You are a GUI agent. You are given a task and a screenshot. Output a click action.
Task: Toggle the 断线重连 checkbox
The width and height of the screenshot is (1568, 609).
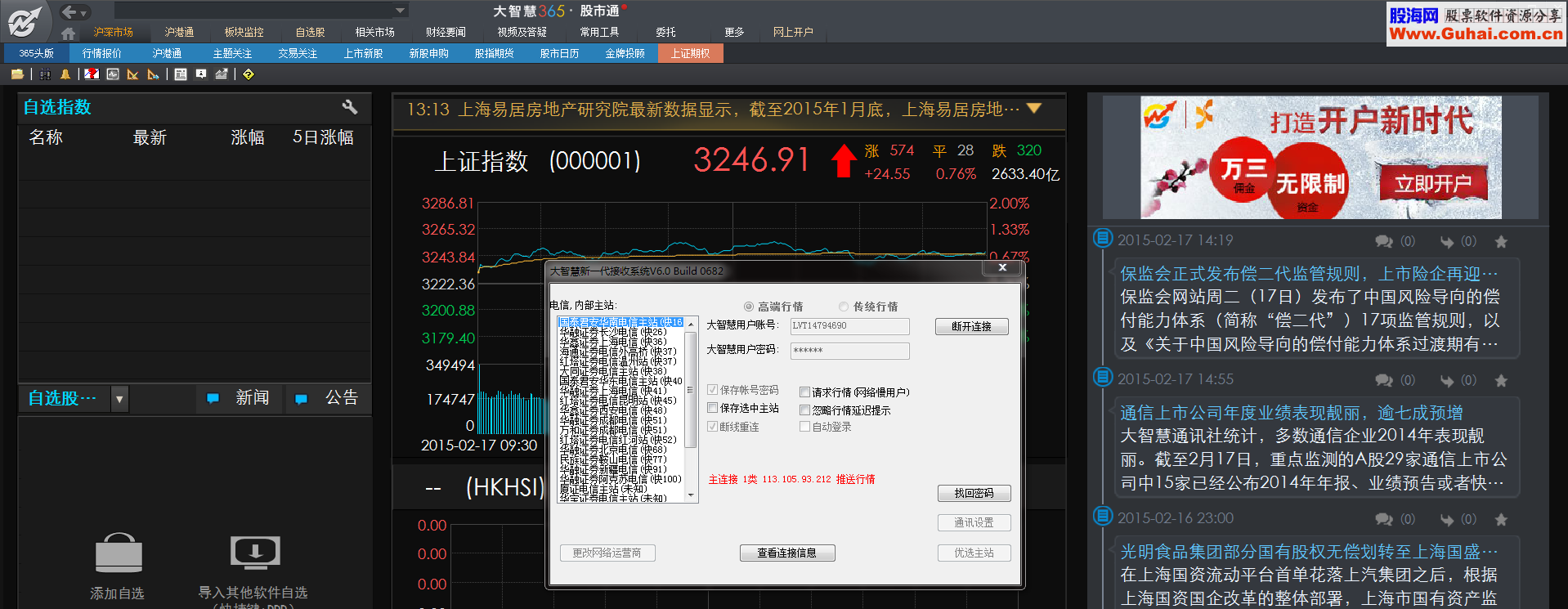(712, 427)
